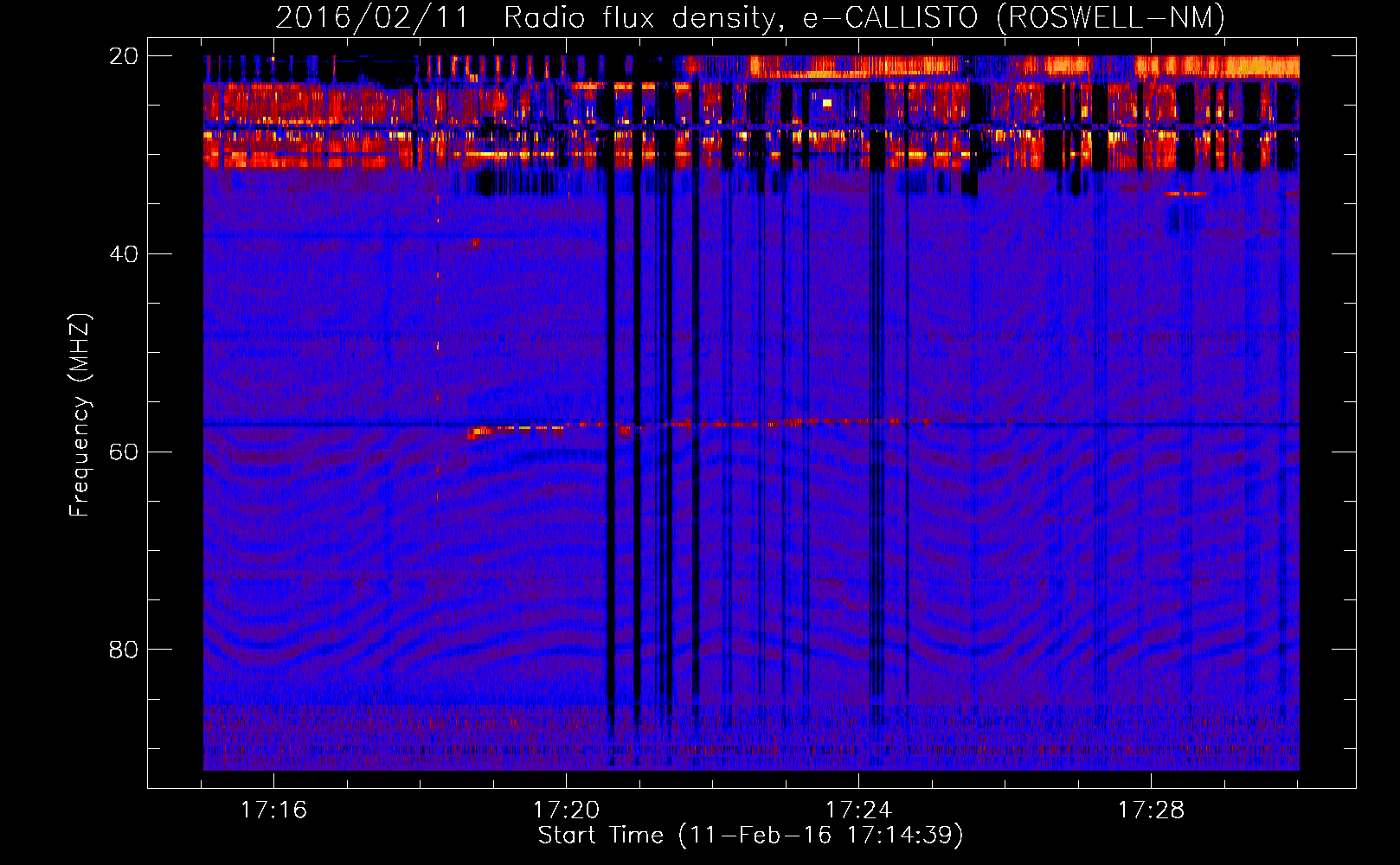Click the "60" frequency tick label

[x=124, y=452]
